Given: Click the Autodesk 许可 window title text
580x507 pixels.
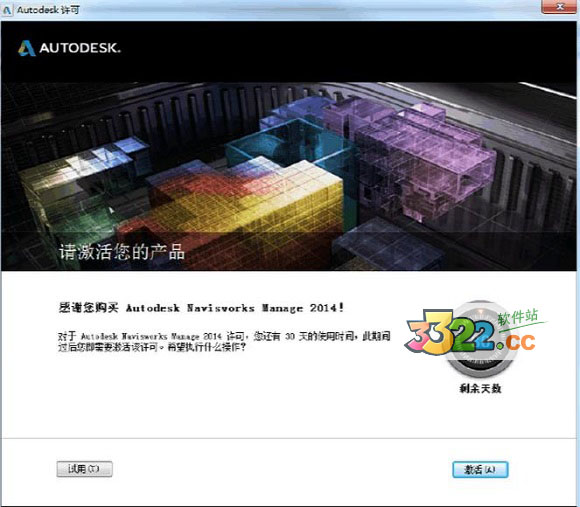Looking at the screenshot, I should click(48, 10).
